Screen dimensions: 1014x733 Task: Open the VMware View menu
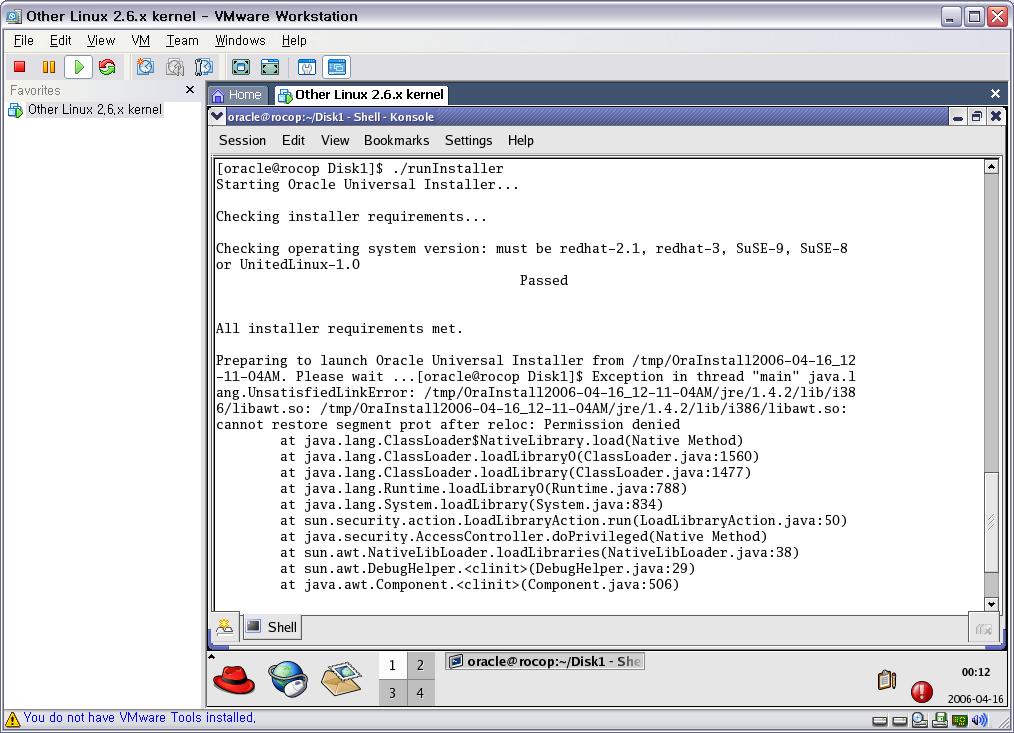101,41
